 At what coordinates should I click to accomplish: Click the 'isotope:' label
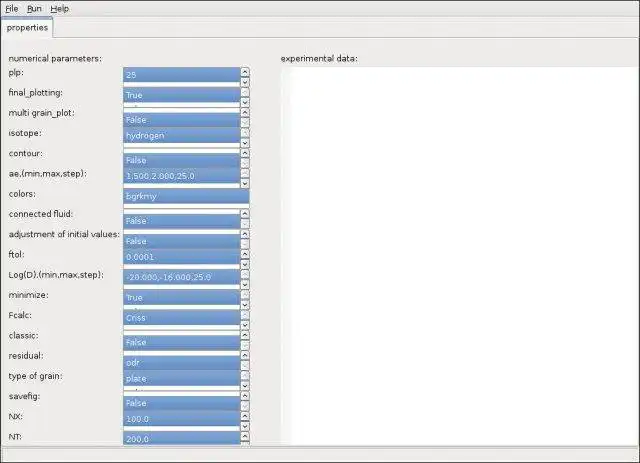pyautogui.click(x=25, y=133)
